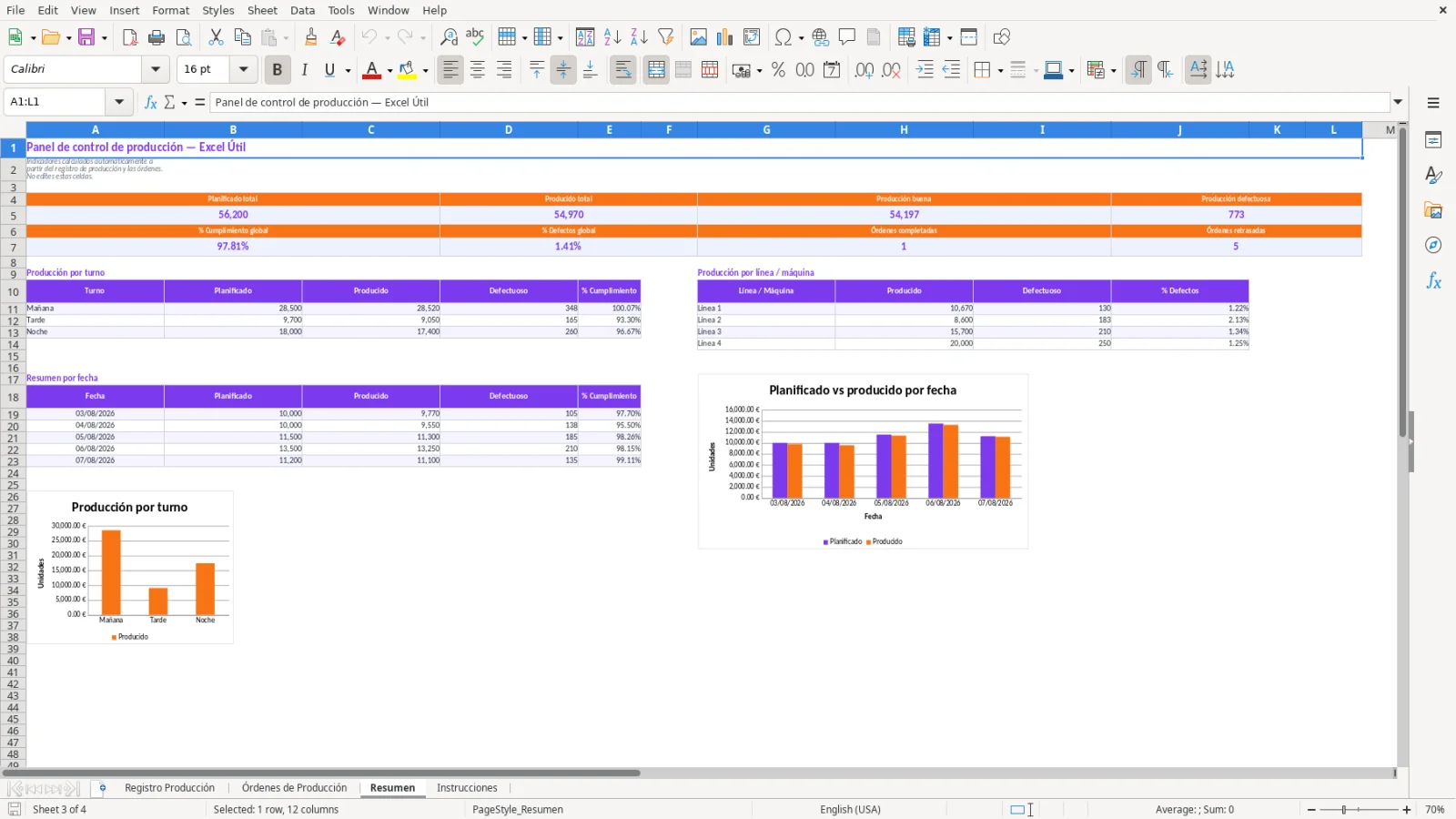Viewport: 1456px width, 819px height.
Task: Switch to Registro Producción sheet tab
Action: pyautogui.click(x=170, y=788)
